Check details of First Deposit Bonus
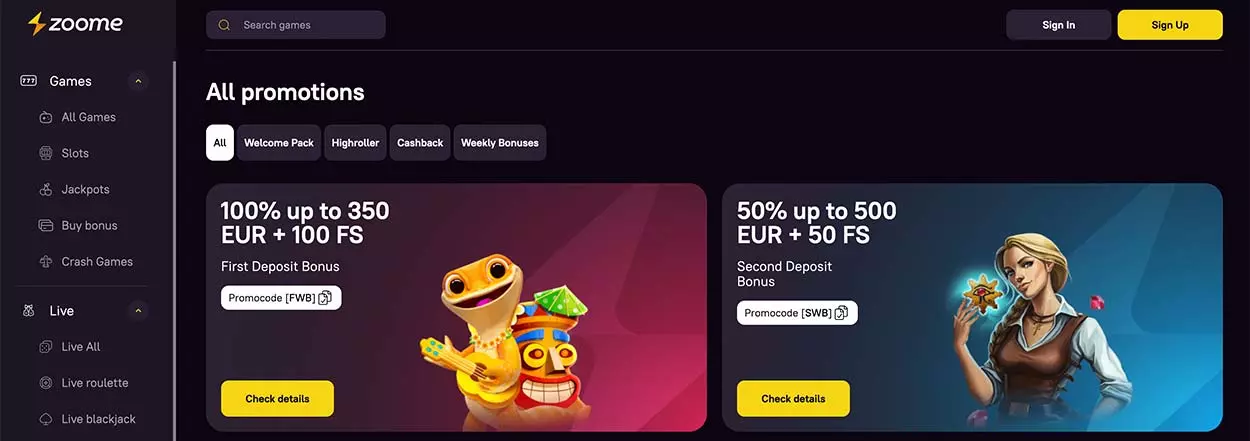Image resolution: width=1250 pixels, height=441 pixels. click(x=277, y=399)
